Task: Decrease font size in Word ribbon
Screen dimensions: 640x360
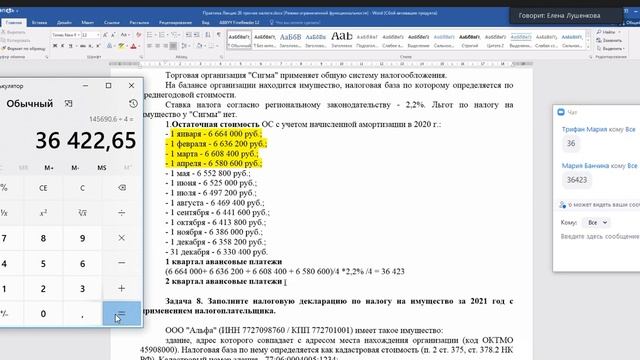Action: pyautogui.click(x=113, y=35)
